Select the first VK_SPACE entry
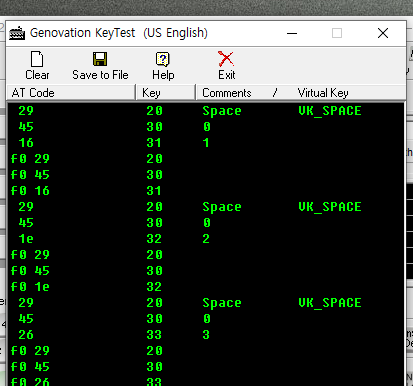Screen dimensions: 413x386 coord(330,111)
